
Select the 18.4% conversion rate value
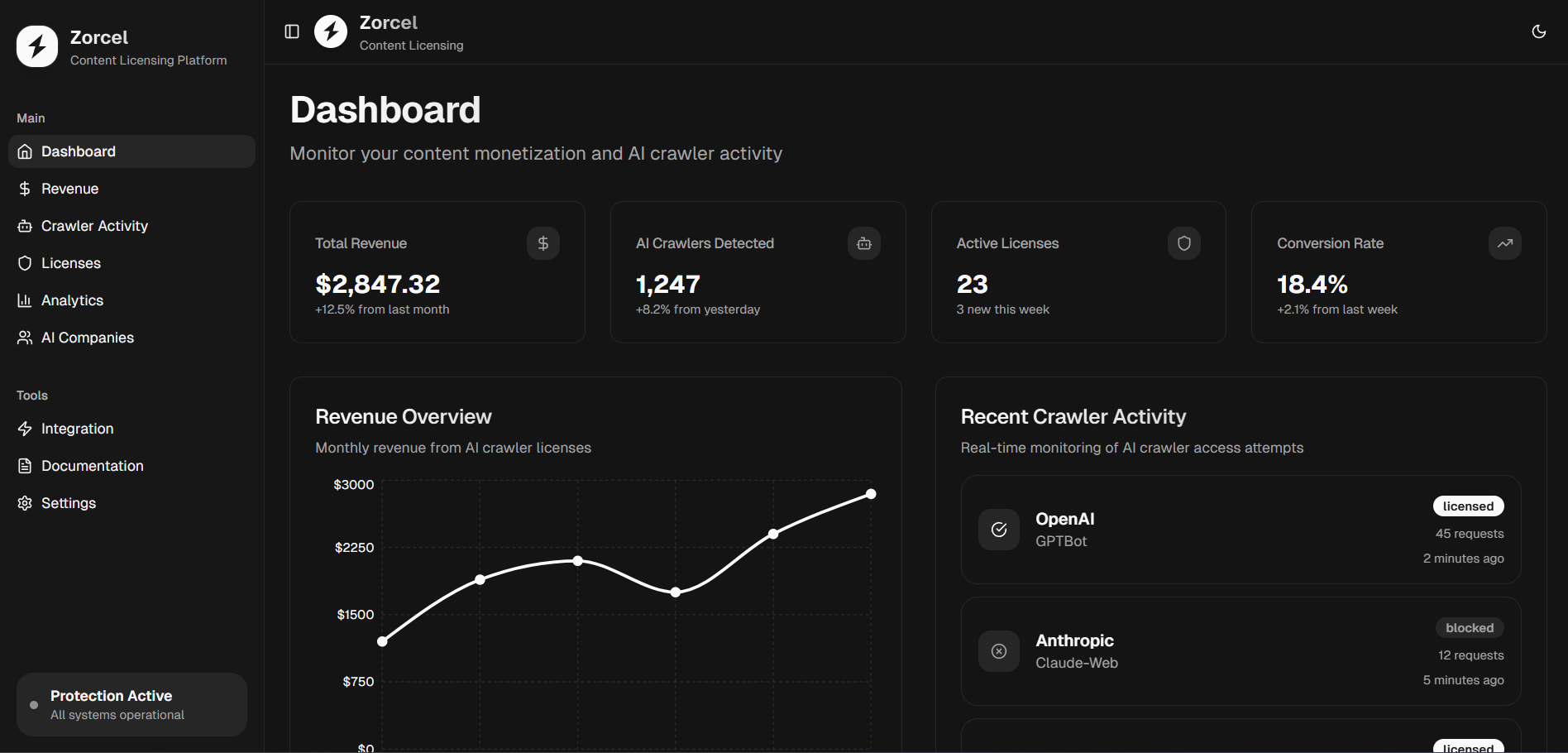tap(1312, 284)
